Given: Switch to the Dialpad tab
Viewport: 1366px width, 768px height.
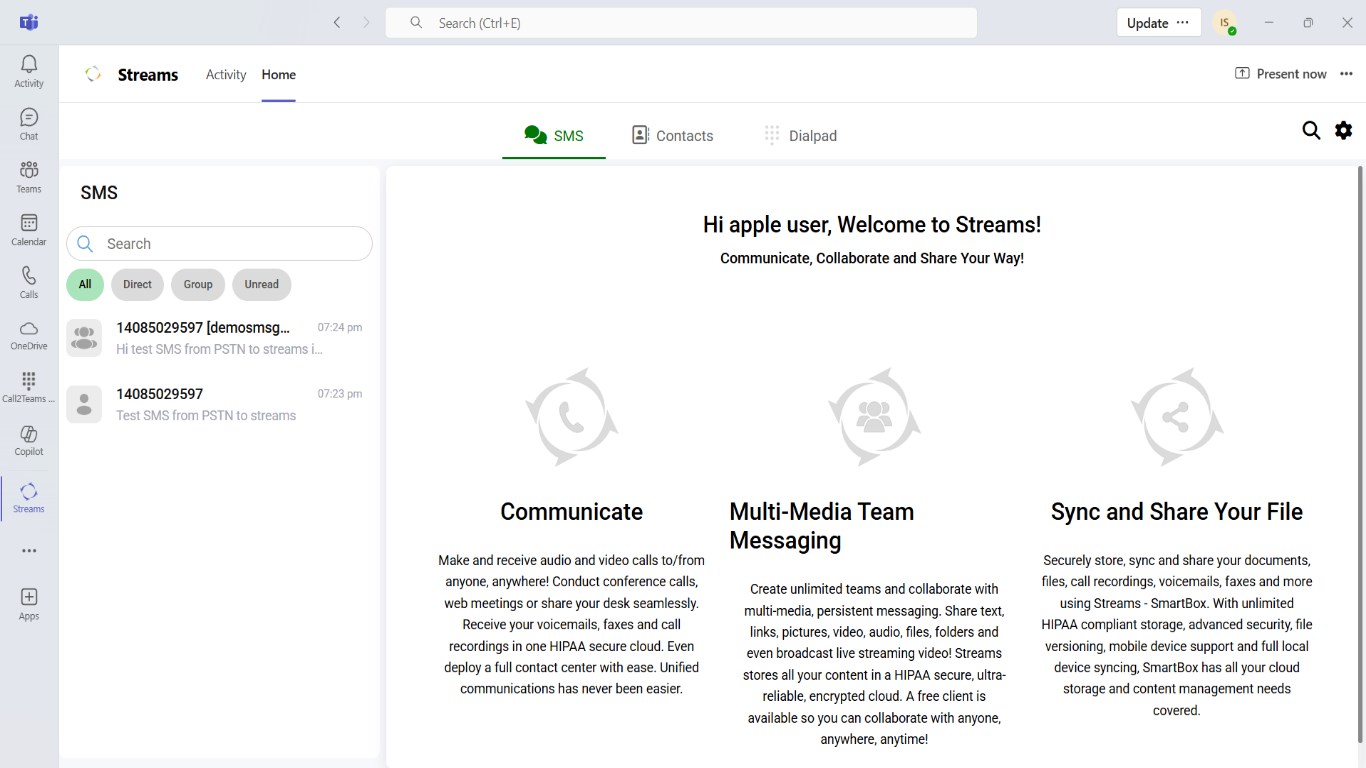Looking at the screenshot, I should pos(800,136).
